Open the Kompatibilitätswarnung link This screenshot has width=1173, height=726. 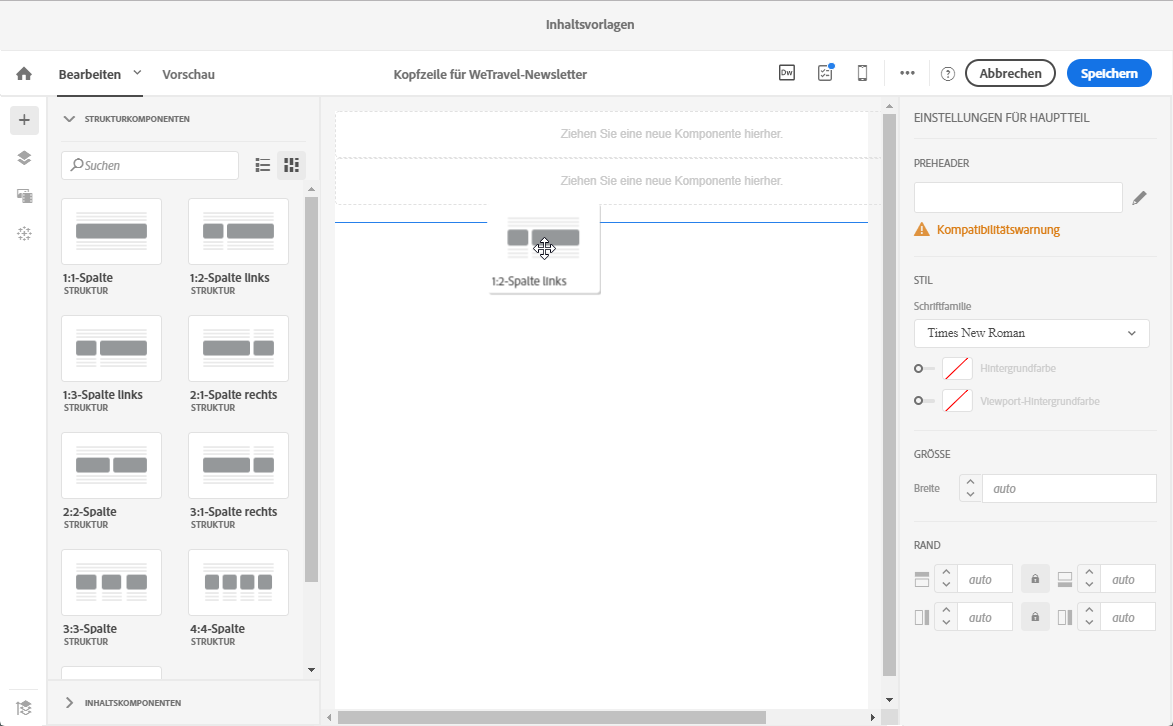click(x=998, y=230)
